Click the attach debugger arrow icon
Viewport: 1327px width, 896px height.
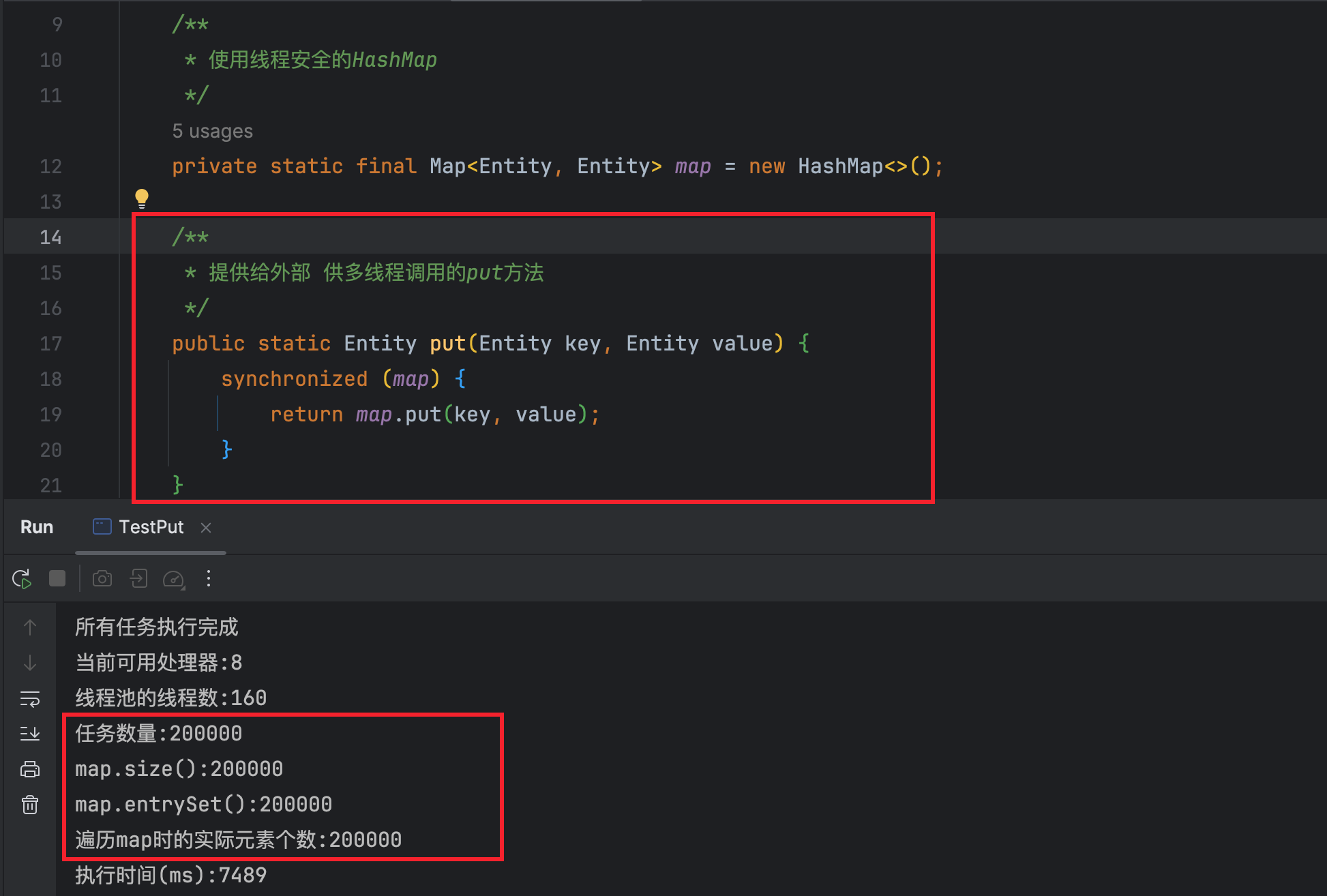pos(138,579)
